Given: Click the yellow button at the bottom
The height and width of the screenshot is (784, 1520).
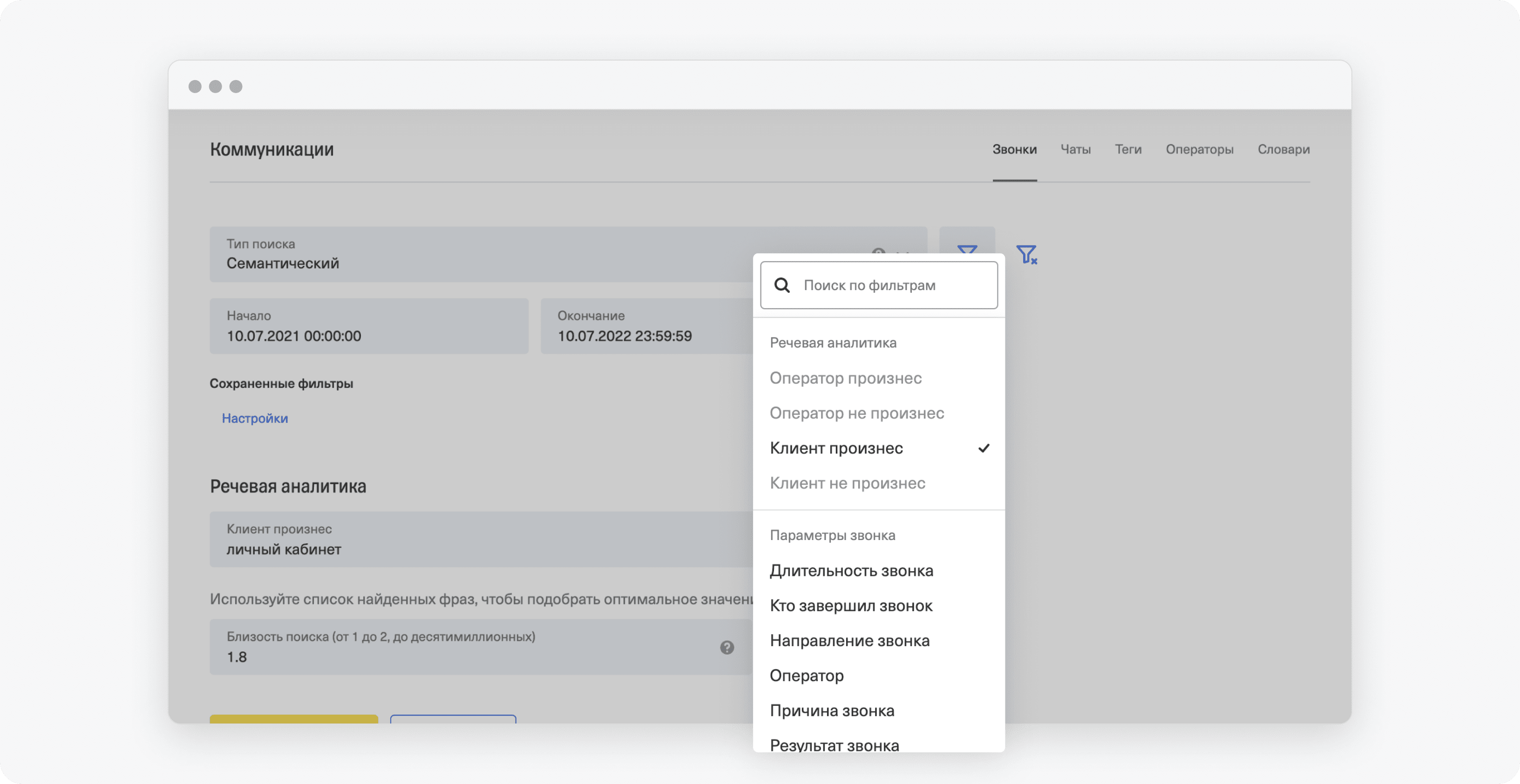Looking at the screenshot, I should pos(294,719).
